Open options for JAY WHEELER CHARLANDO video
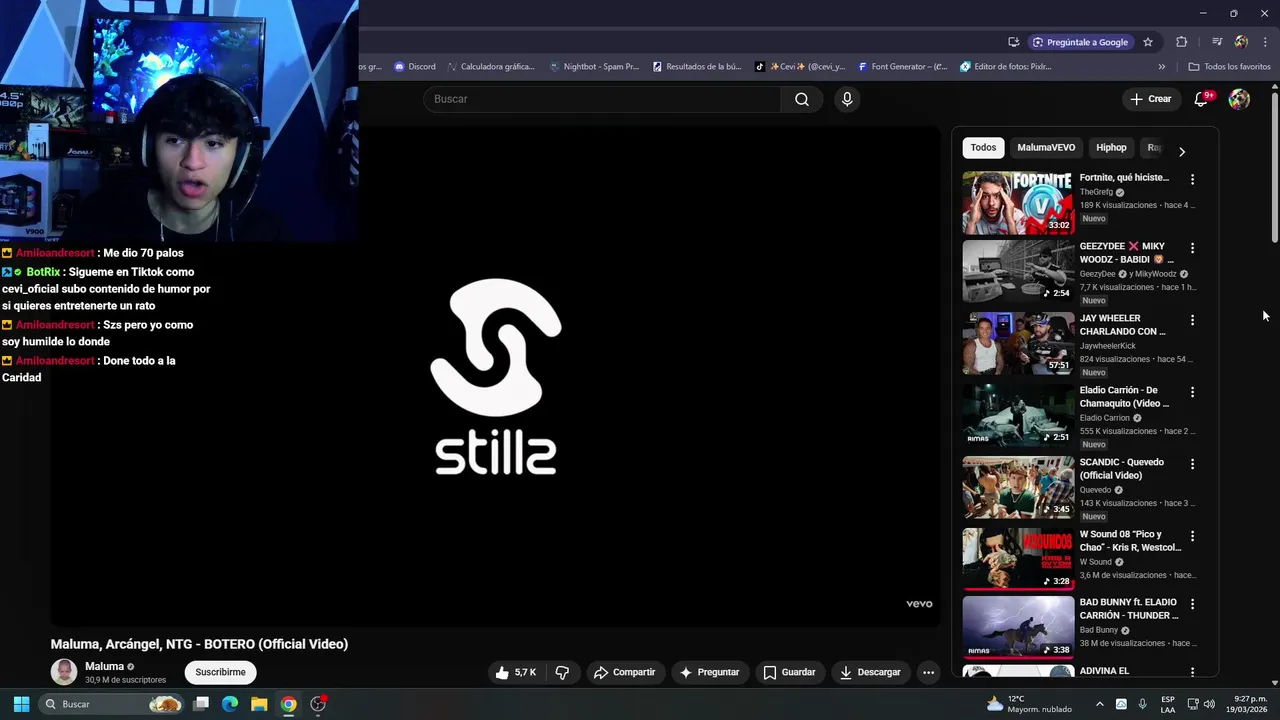 (x=1192, y=320)
